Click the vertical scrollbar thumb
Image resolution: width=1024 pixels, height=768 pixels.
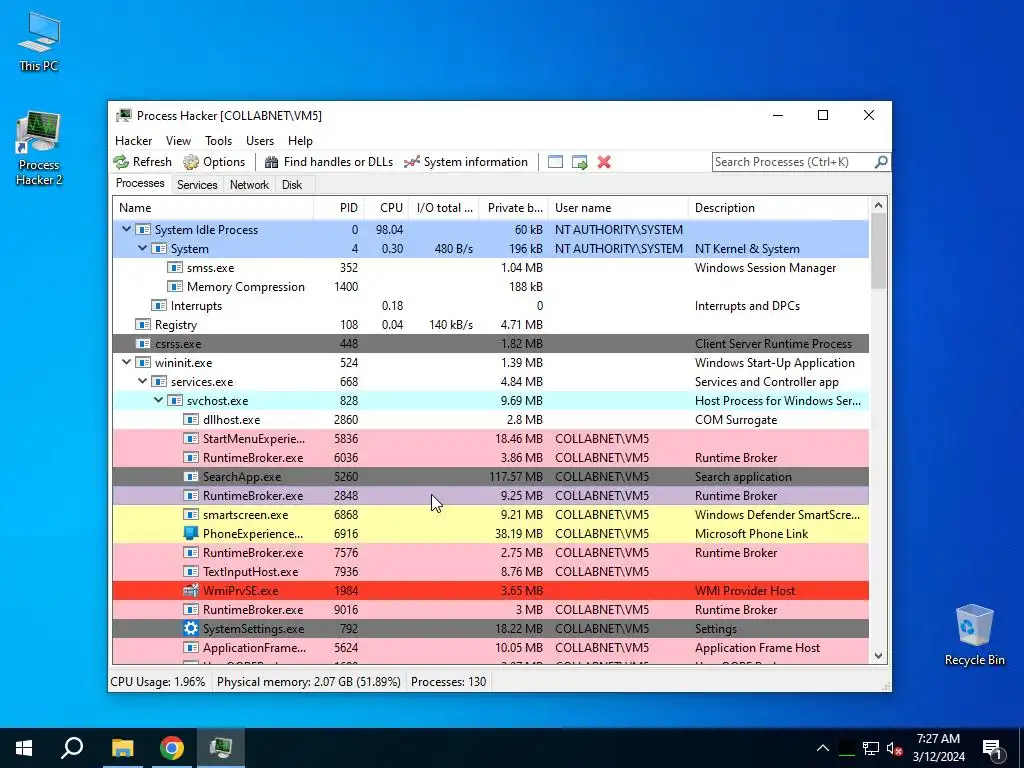pos(878,251)
